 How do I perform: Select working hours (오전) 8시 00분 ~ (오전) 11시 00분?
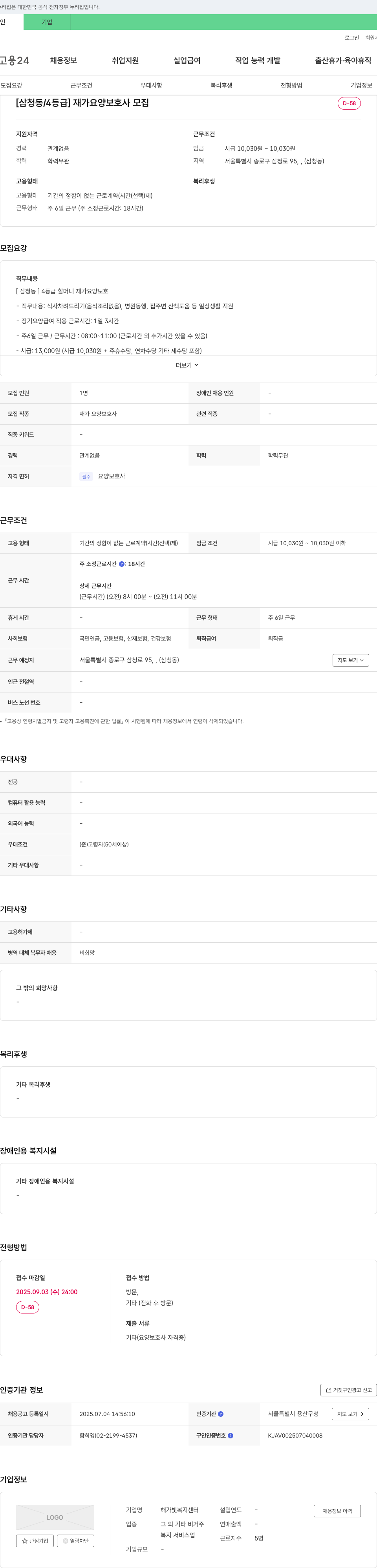(x=138, y=597)
